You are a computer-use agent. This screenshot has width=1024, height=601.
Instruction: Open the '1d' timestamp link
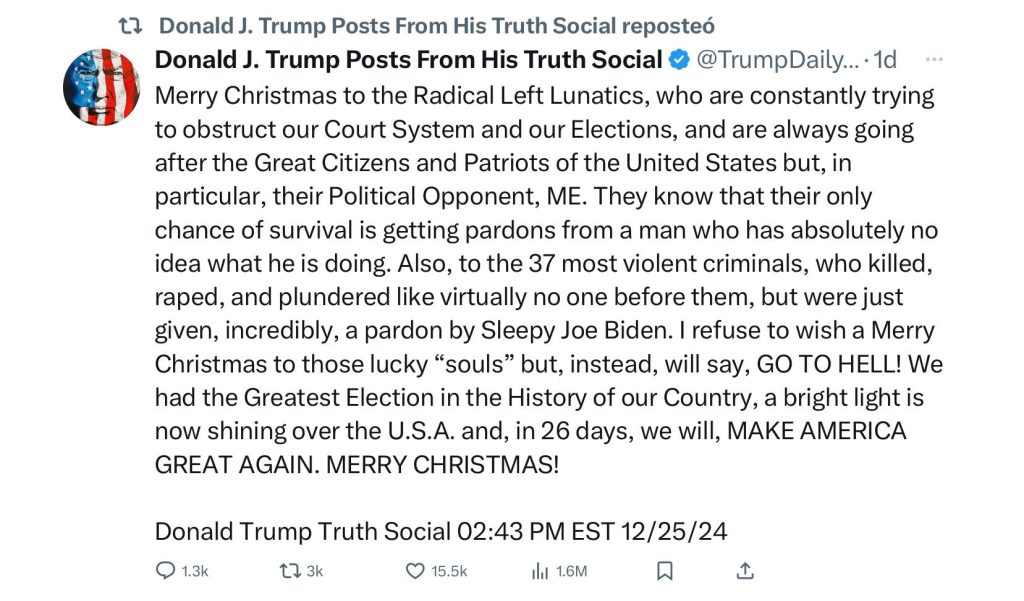885,59
